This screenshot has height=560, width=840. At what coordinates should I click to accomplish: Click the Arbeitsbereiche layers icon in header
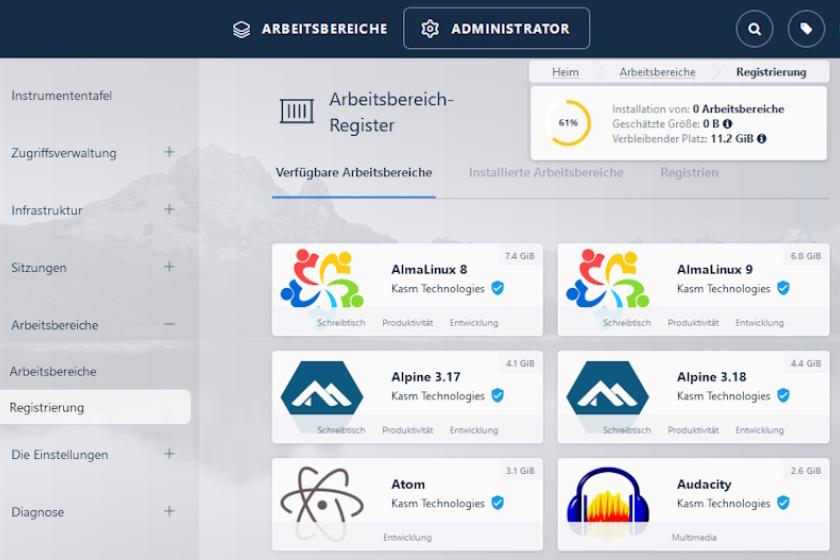click(x=242, y=29)
